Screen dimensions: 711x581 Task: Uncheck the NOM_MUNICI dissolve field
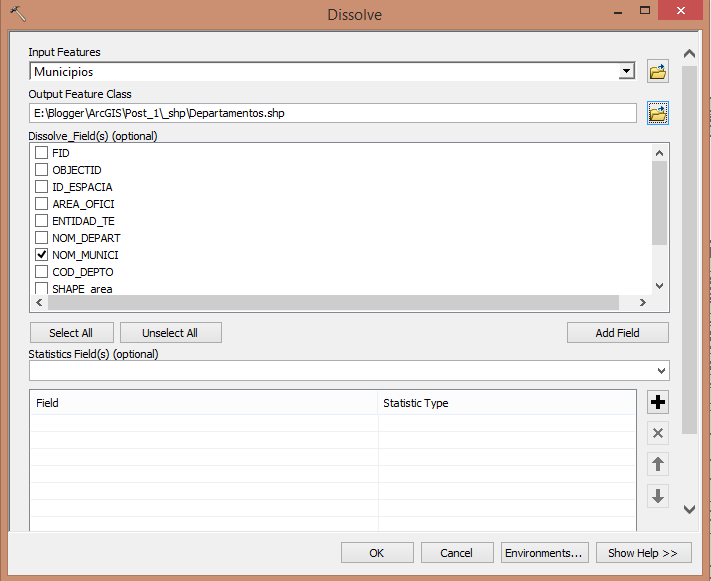(42, 255)
